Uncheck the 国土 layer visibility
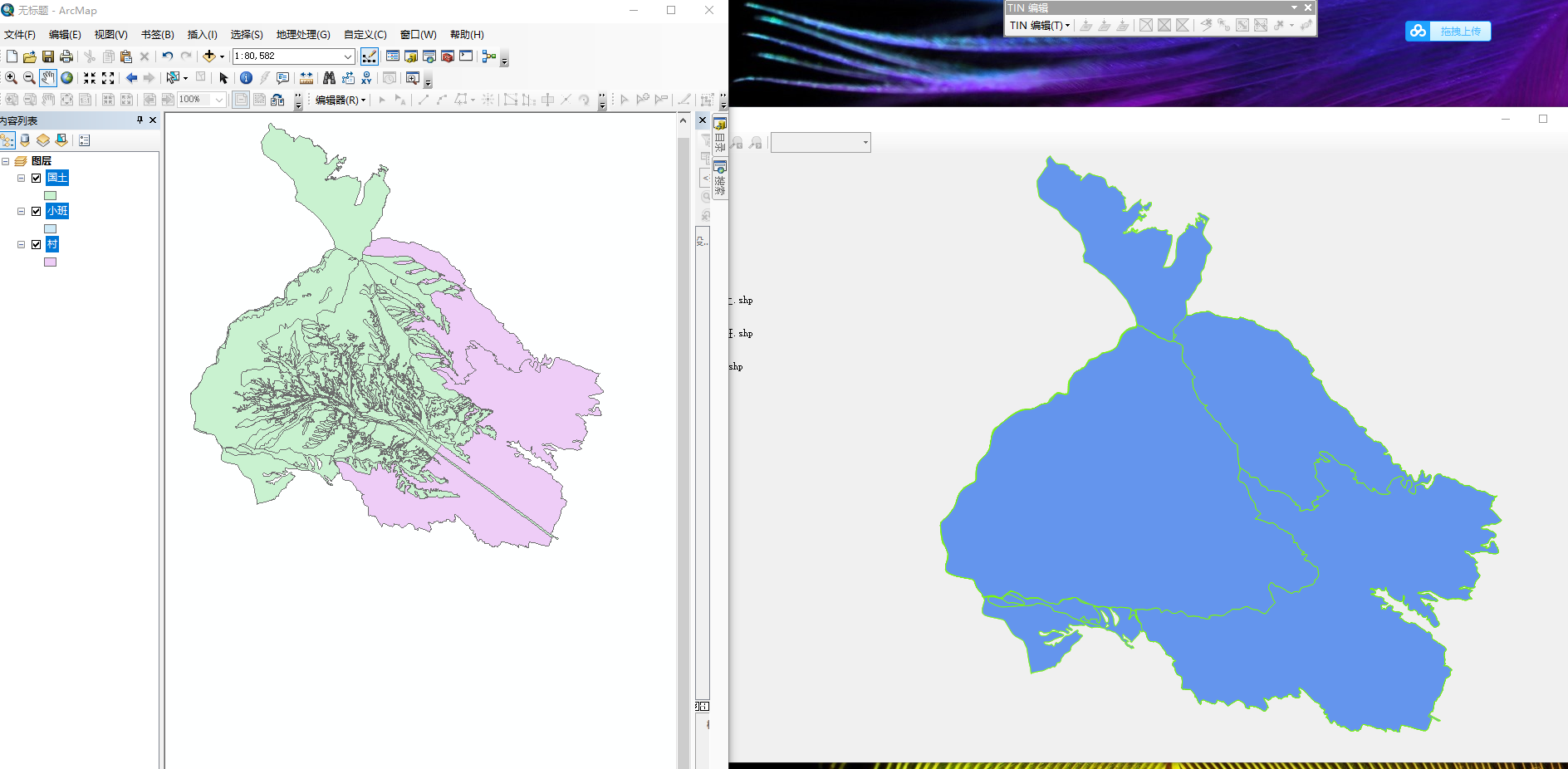 point(36,178)
